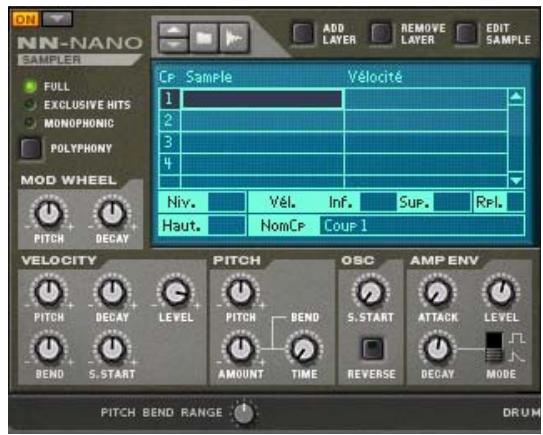543x435 pixels.
Task: Click the Velocity Level knob
Action: [x=176, y=292]
